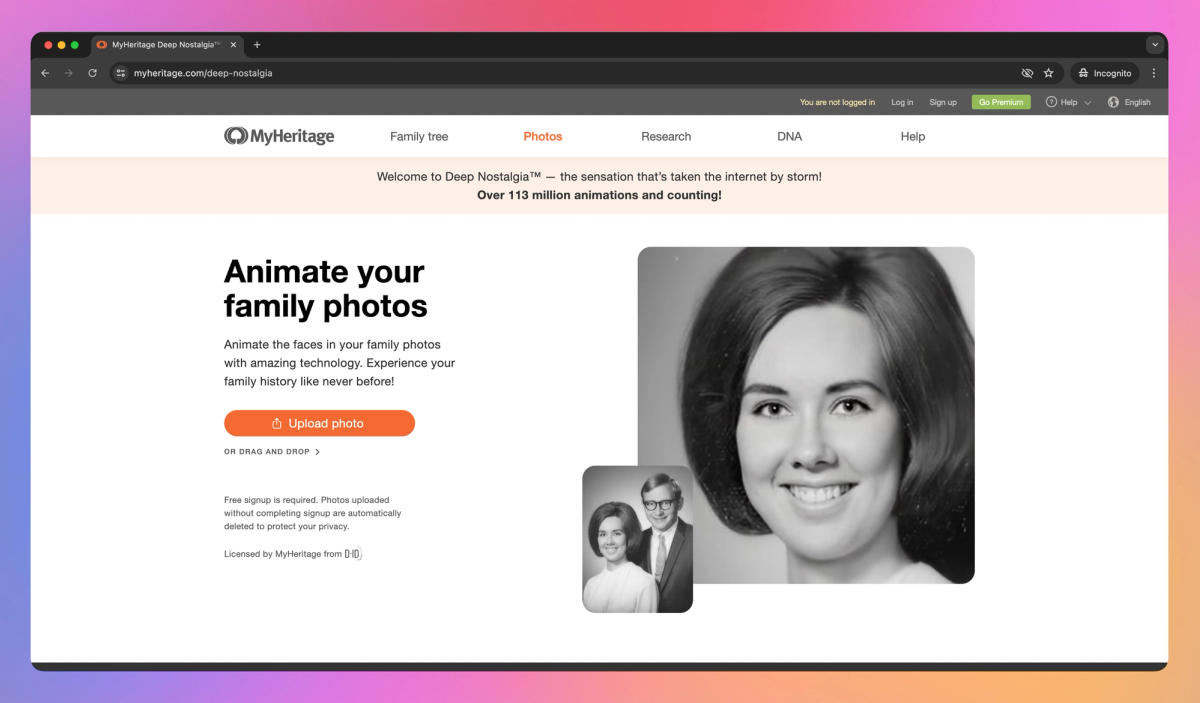
Task: Click the macOS green maximize window button
Action: point(75,45)
